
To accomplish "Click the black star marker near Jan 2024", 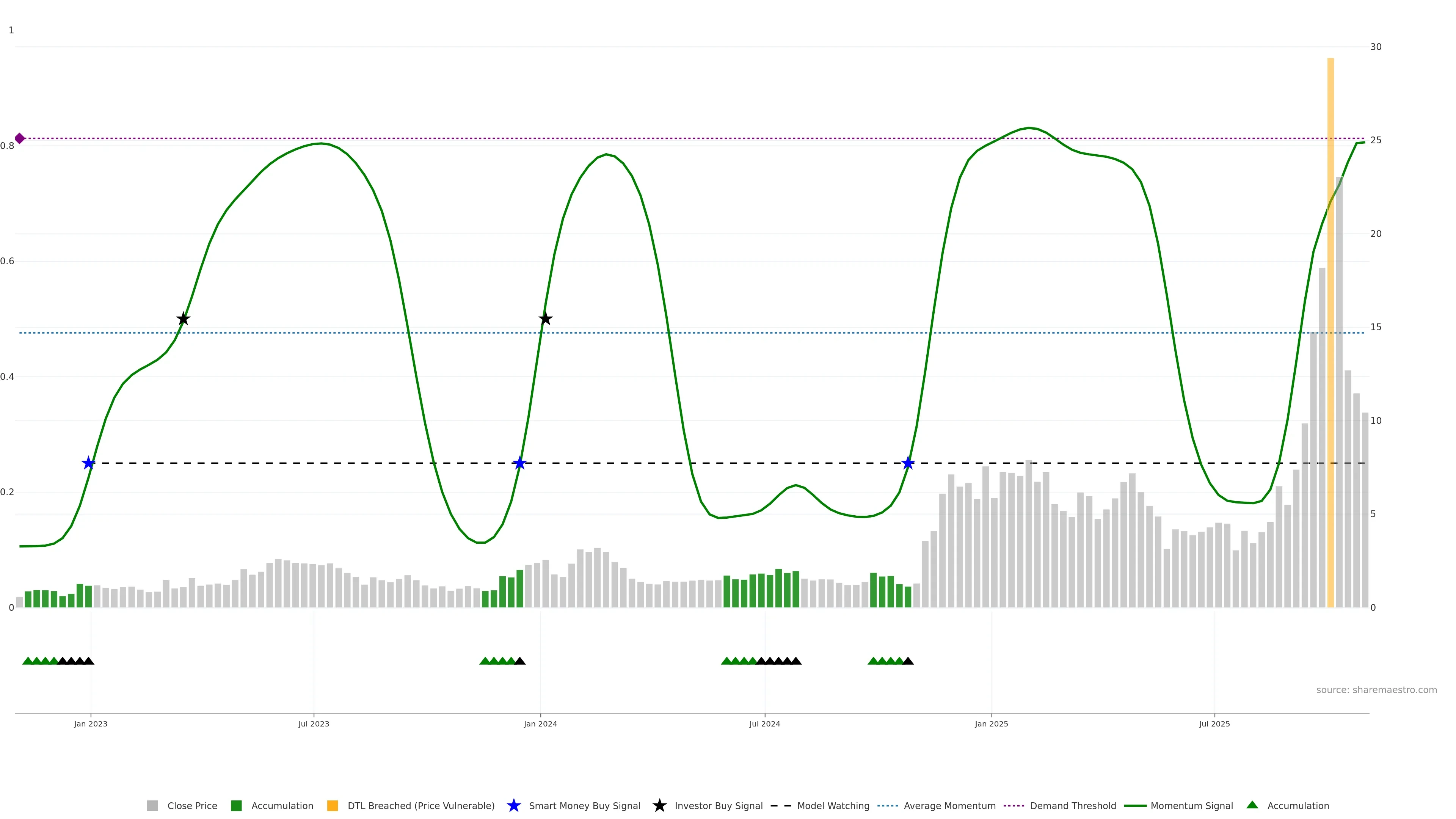I will tap(545, 319).
